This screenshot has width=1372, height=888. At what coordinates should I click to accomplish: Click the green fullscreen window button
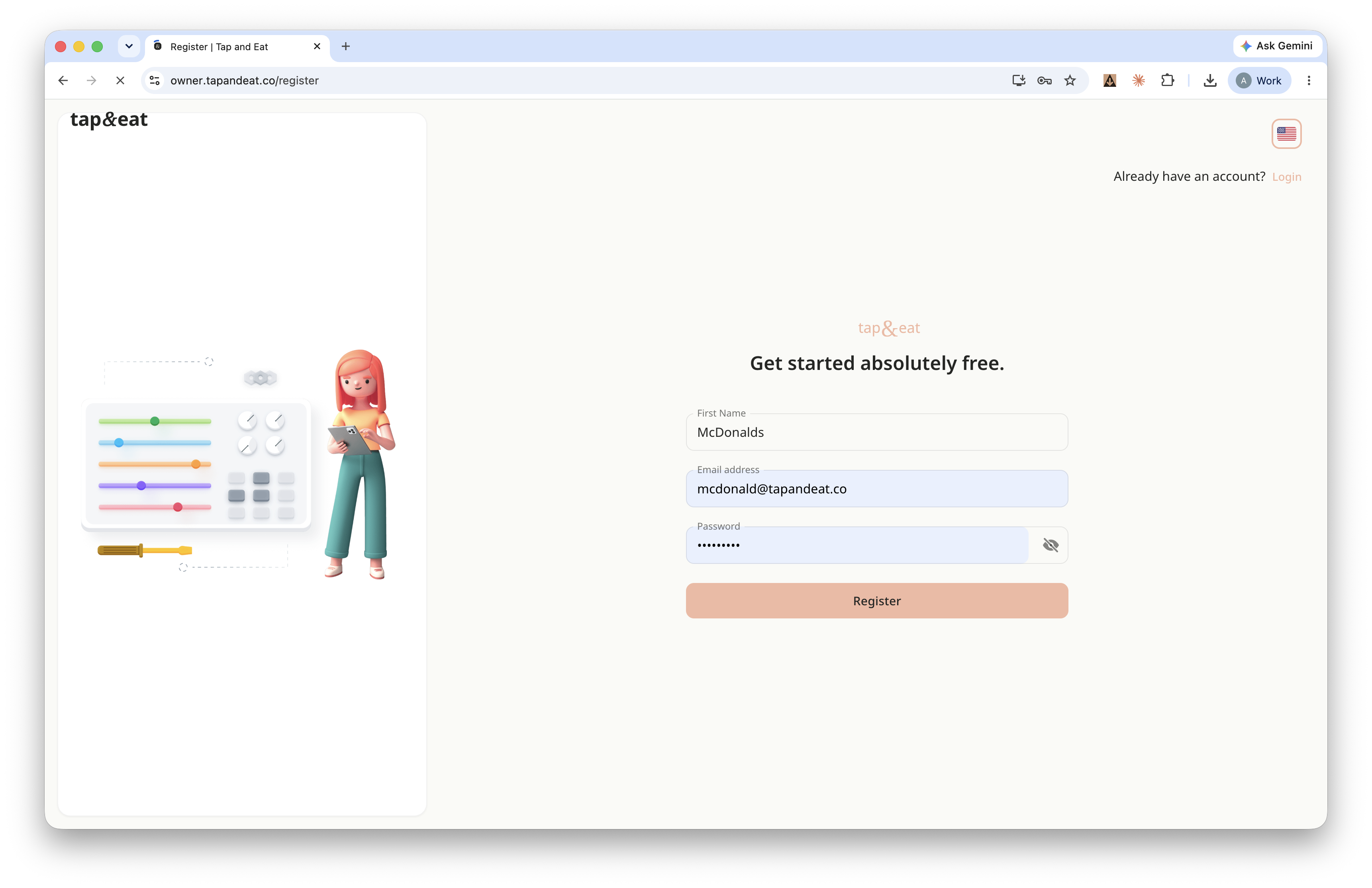[98, 47]
